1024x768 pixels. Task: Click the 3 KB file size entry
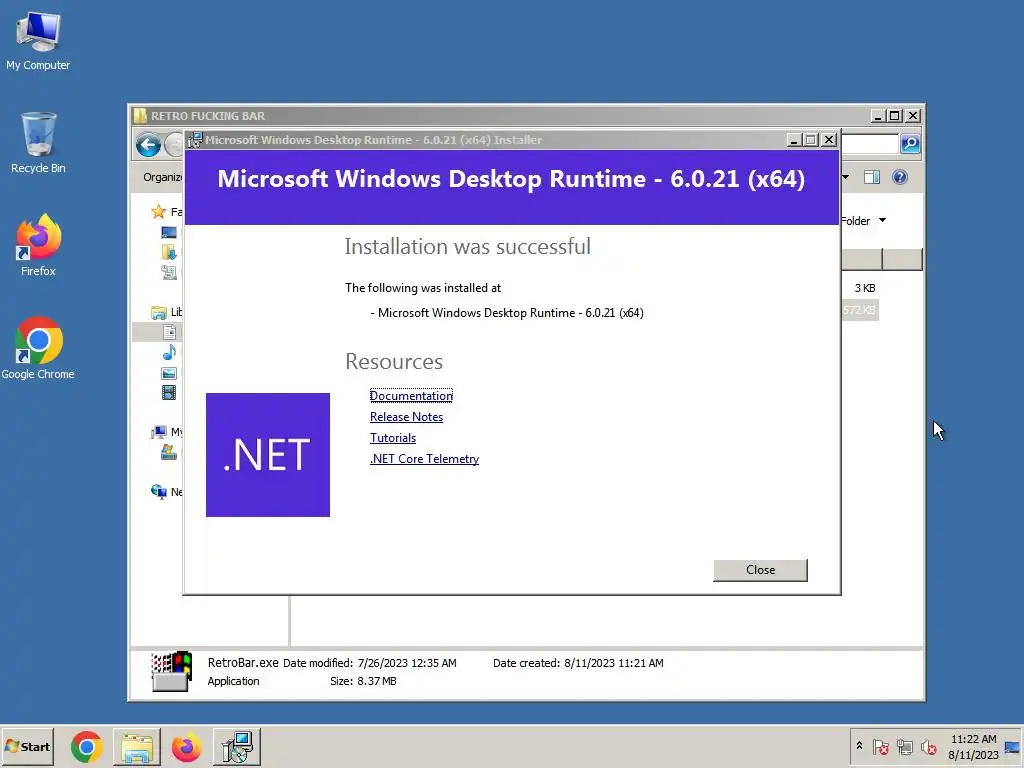coord(865,288)
